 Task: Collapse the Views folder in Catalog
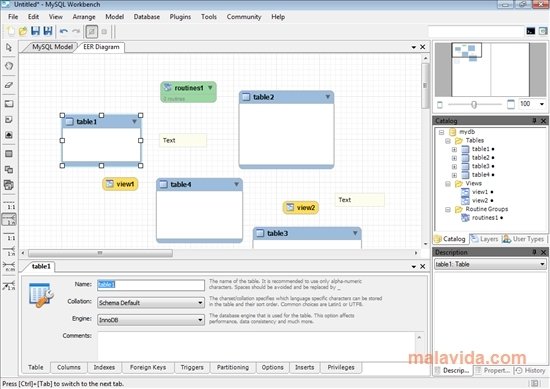448,184
